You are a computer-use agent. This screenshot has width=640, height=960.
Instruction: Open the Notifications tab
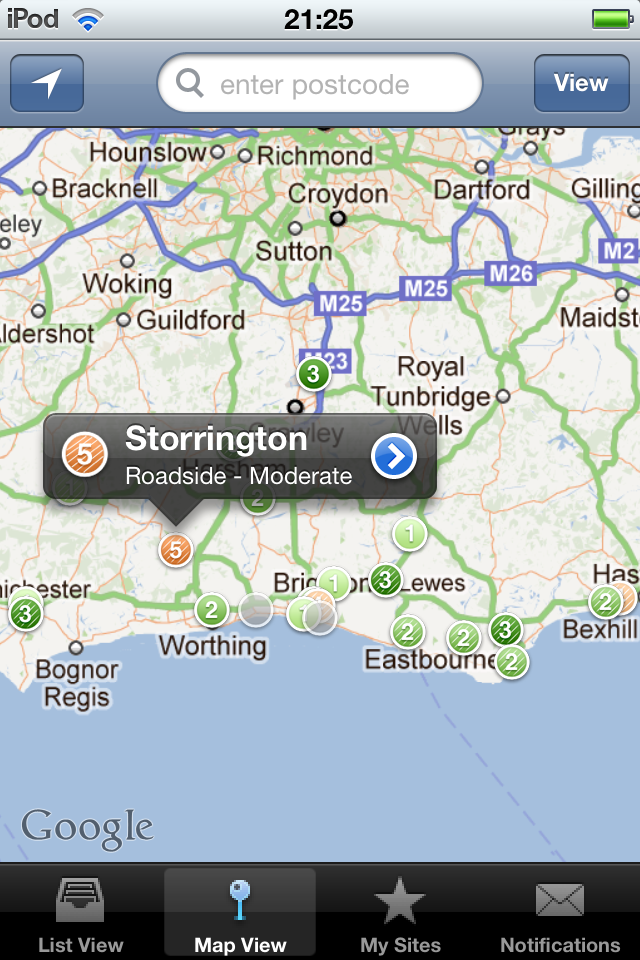(x=560, y=913)
